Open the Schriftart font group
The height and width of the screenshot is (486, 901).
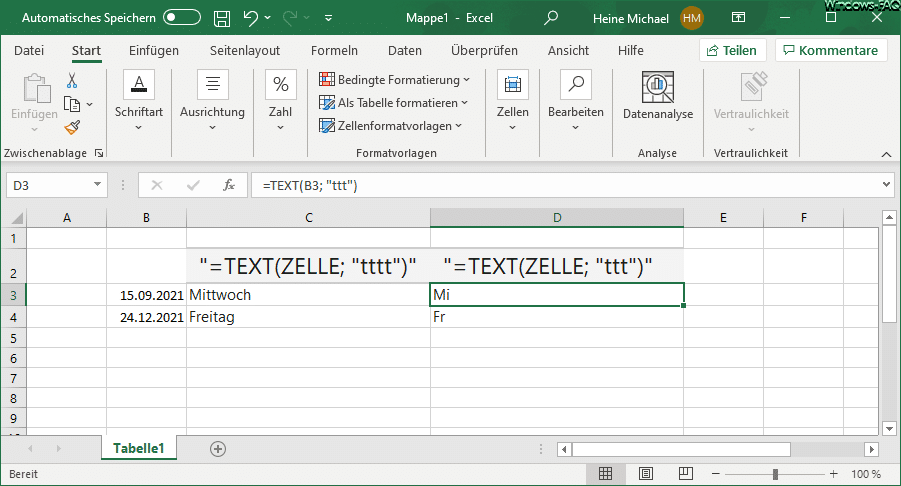[x=138, y=101]
